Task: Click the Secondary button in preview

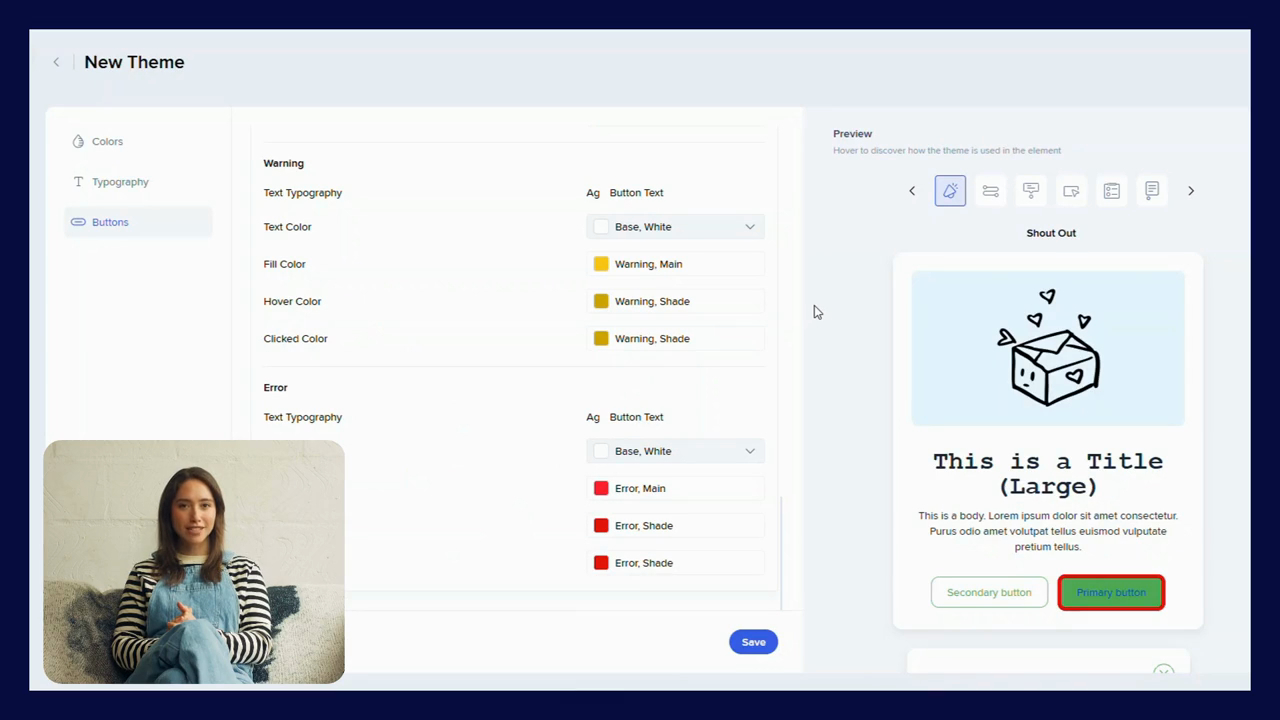Action: 989,592
